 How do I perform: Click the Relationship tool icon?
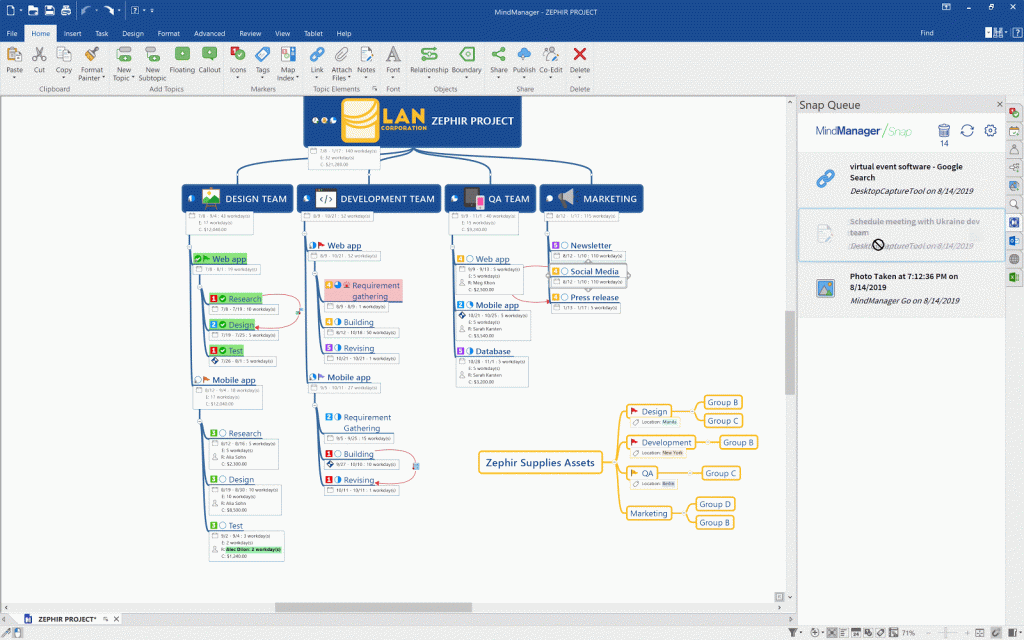click(x=429, y=54)
